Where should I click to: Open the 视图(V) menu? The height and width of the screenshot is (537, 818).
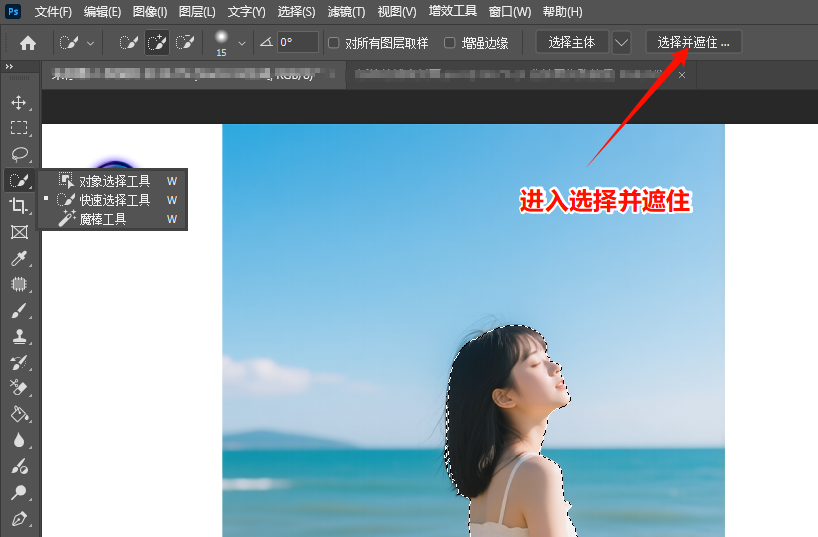[x=397, y=11]
